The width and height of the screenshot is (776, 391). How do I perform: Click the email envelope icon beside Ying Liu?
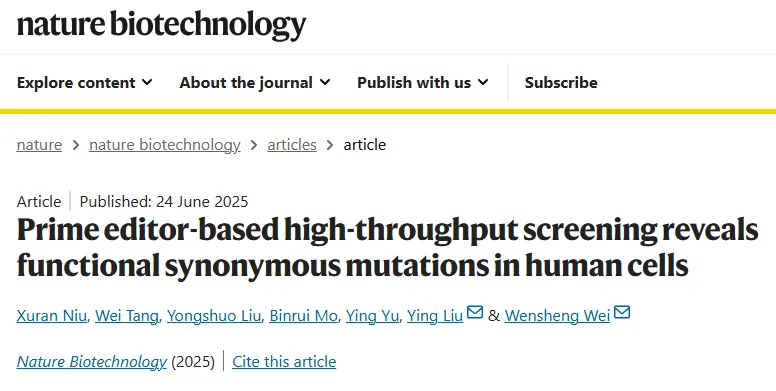pos(475,312)
